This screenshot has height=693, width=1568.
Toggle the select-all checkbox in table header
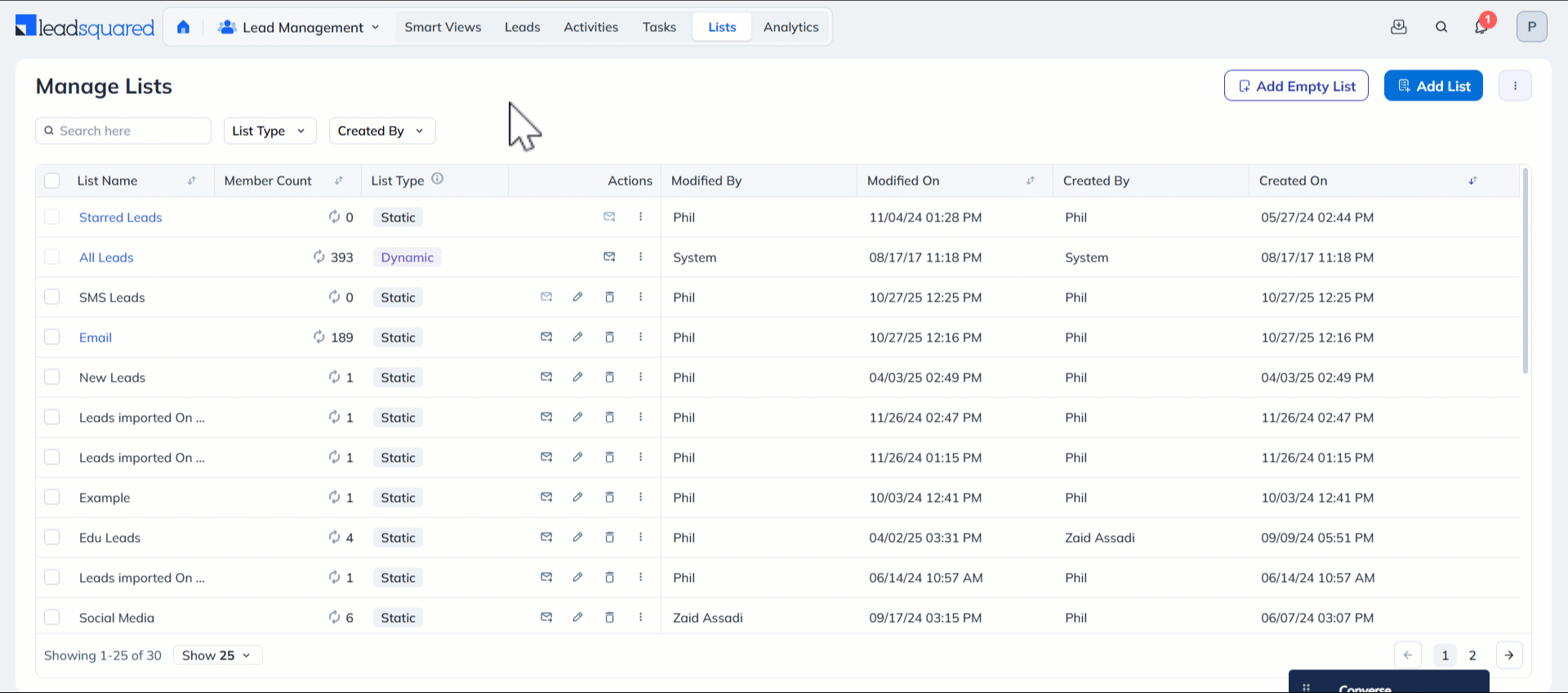(x=52, y=181)
